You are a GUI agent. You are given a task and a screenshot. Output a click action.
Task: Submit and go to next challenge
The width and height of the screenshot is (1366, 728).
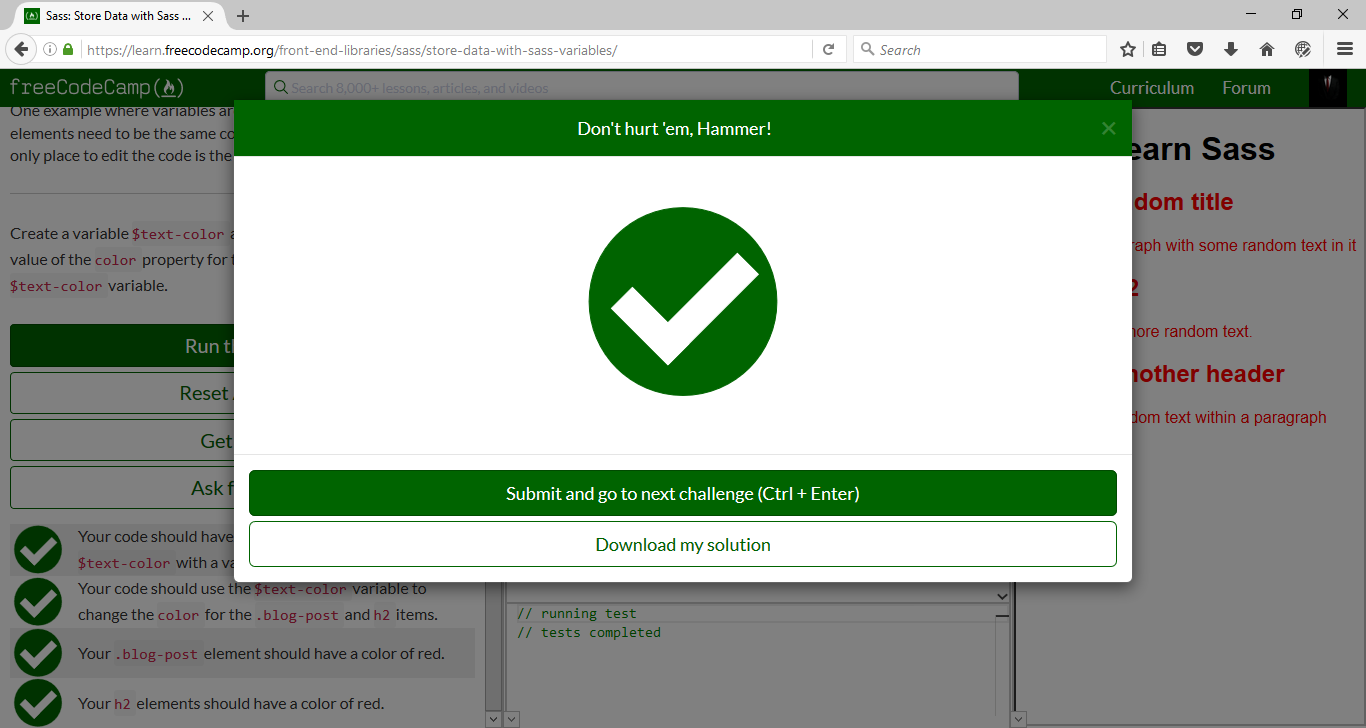pos(683,493)
